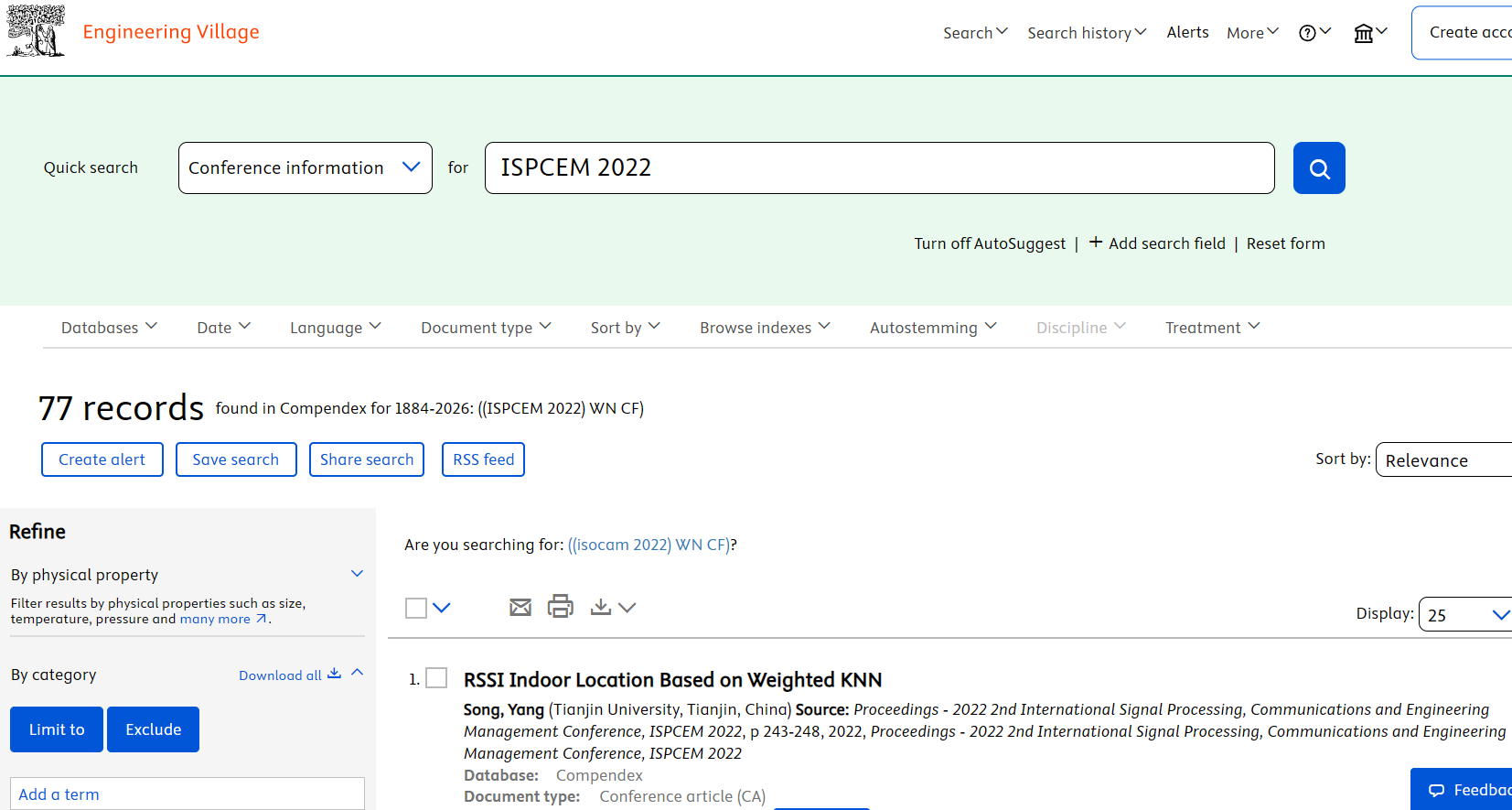This screenshot has width=1512, height=810.
Task: Check the box for RSSI Indoor Location record
Action: [437, 678]
